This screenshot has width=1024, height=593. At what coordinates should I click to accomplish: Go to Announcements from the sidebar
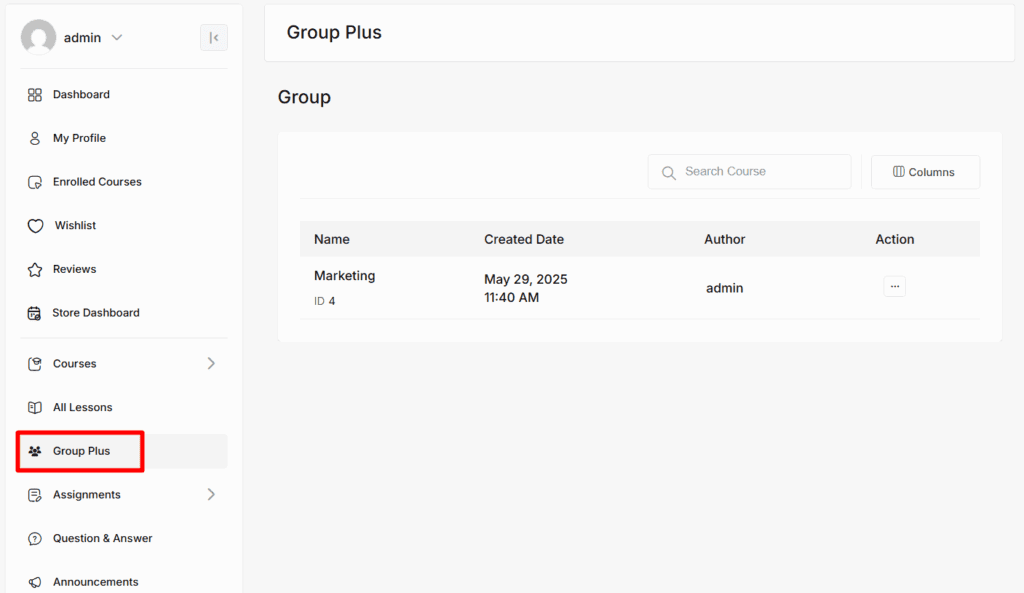(96, 581)
